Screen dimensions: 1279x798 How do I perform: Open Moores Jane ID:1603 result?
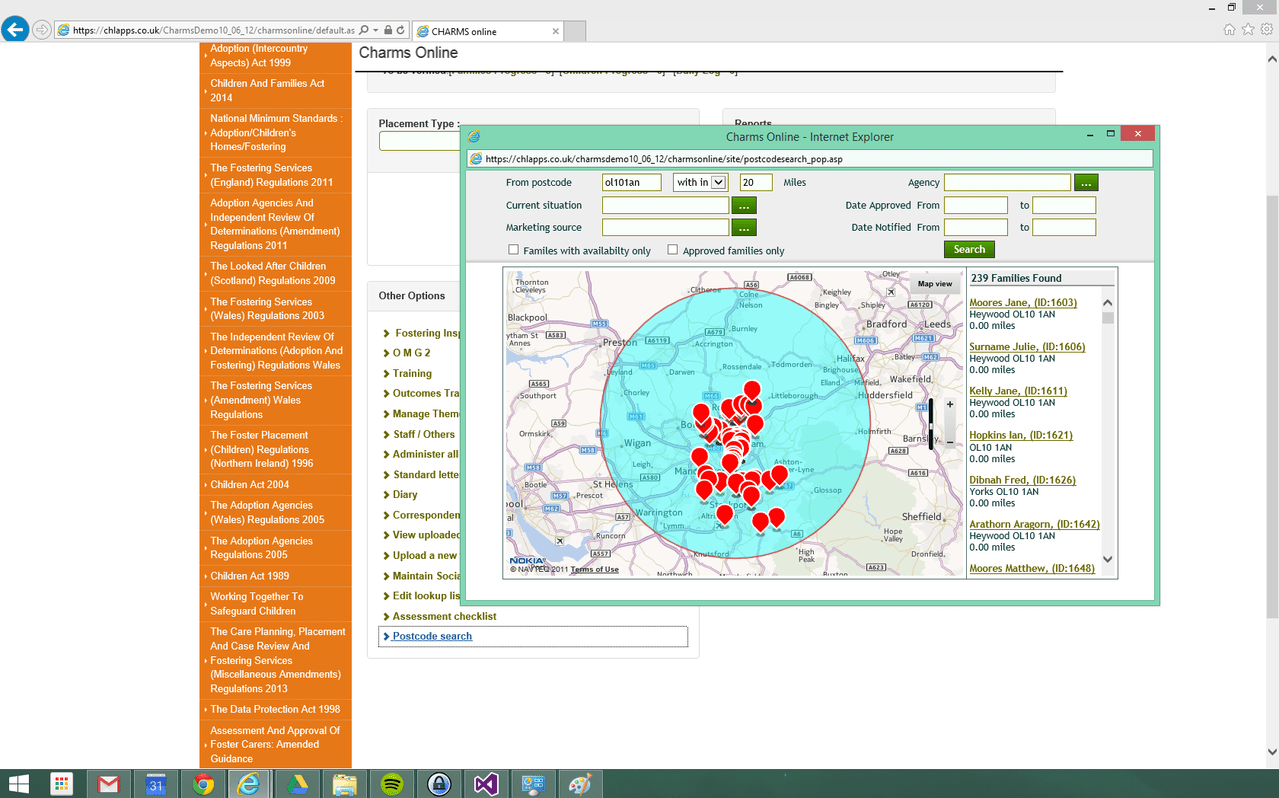pos(1023,303)
